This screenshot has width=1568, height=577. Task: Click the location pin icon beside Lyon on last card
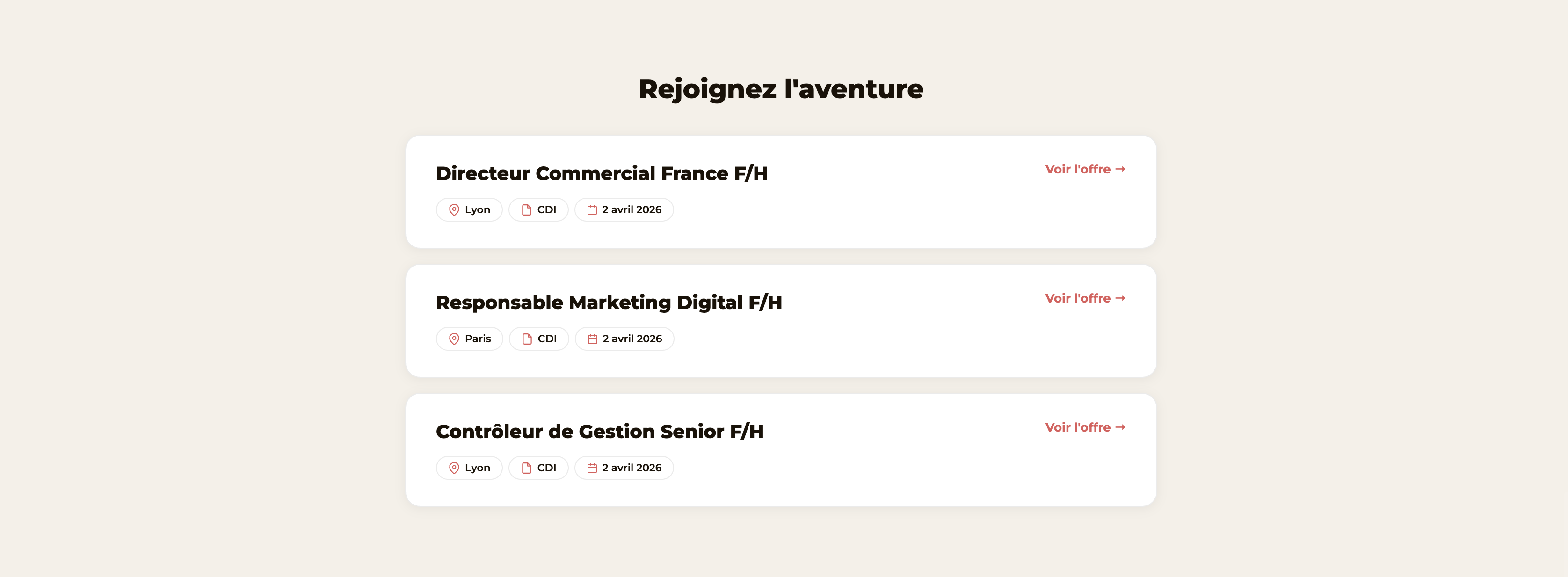coord(453,468)
